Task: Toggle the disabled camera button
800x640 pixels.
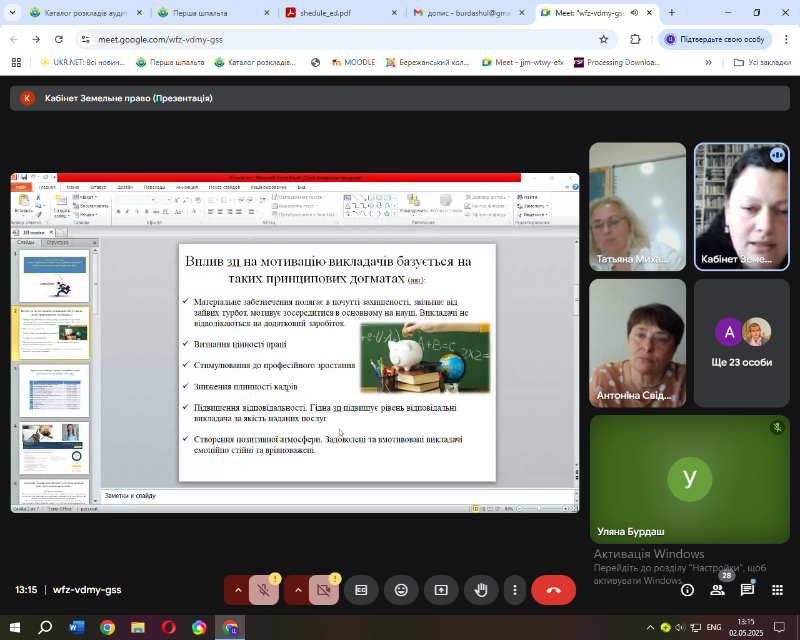Action: pos(324,590)
